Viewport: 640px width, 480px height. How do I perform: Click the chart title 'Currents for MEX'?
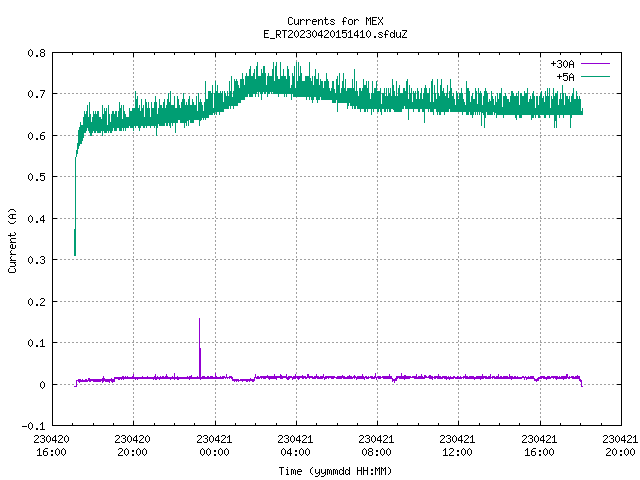tap(335, 21)
